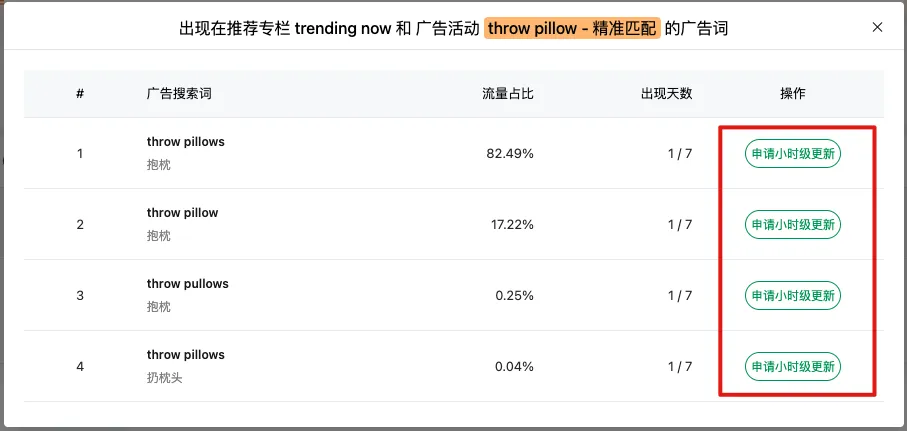Request hourly update for throw pullows

click(792, 296)
